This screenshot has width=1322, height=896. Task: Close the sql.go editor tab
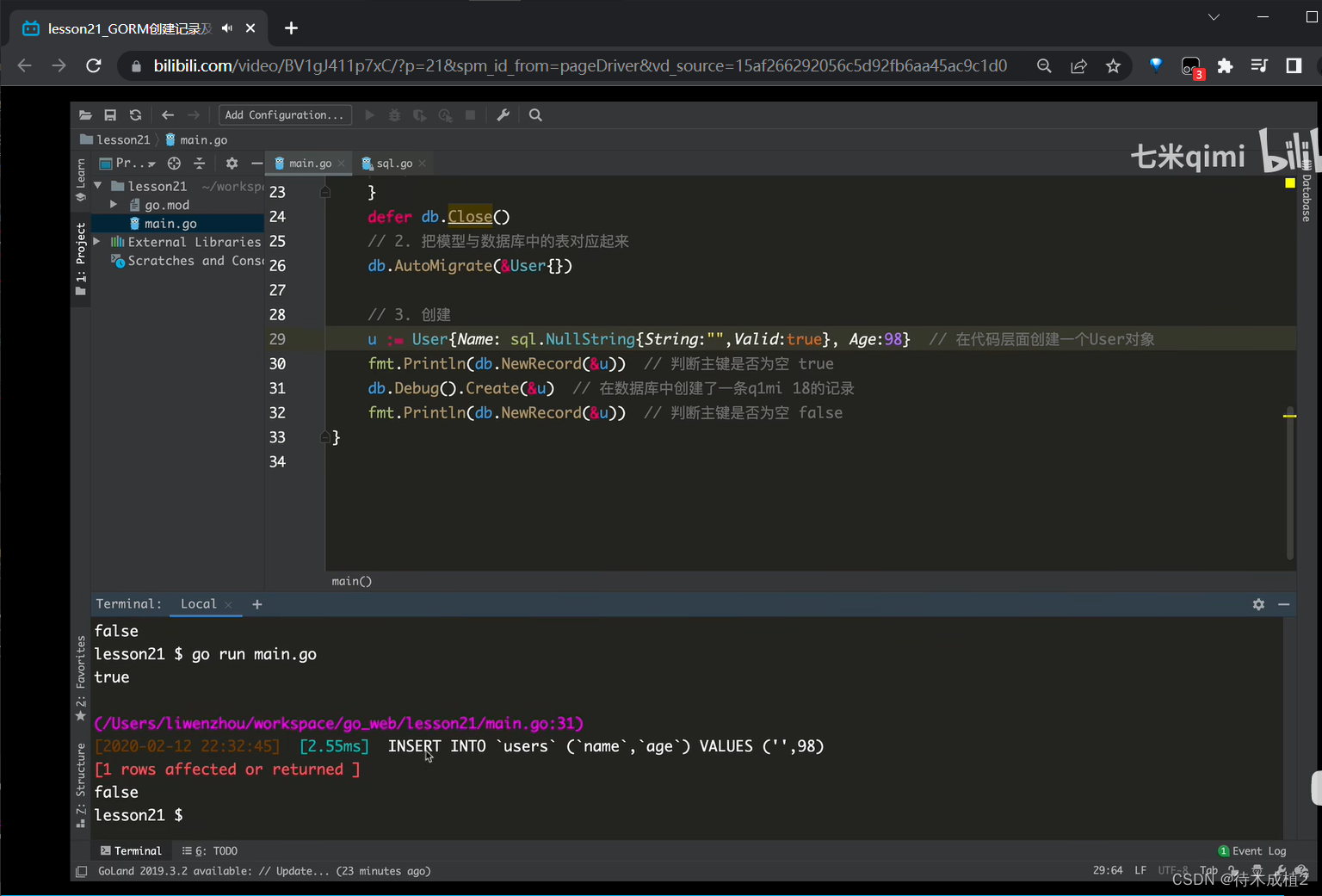pyautogui.click(x=422, y=164)
